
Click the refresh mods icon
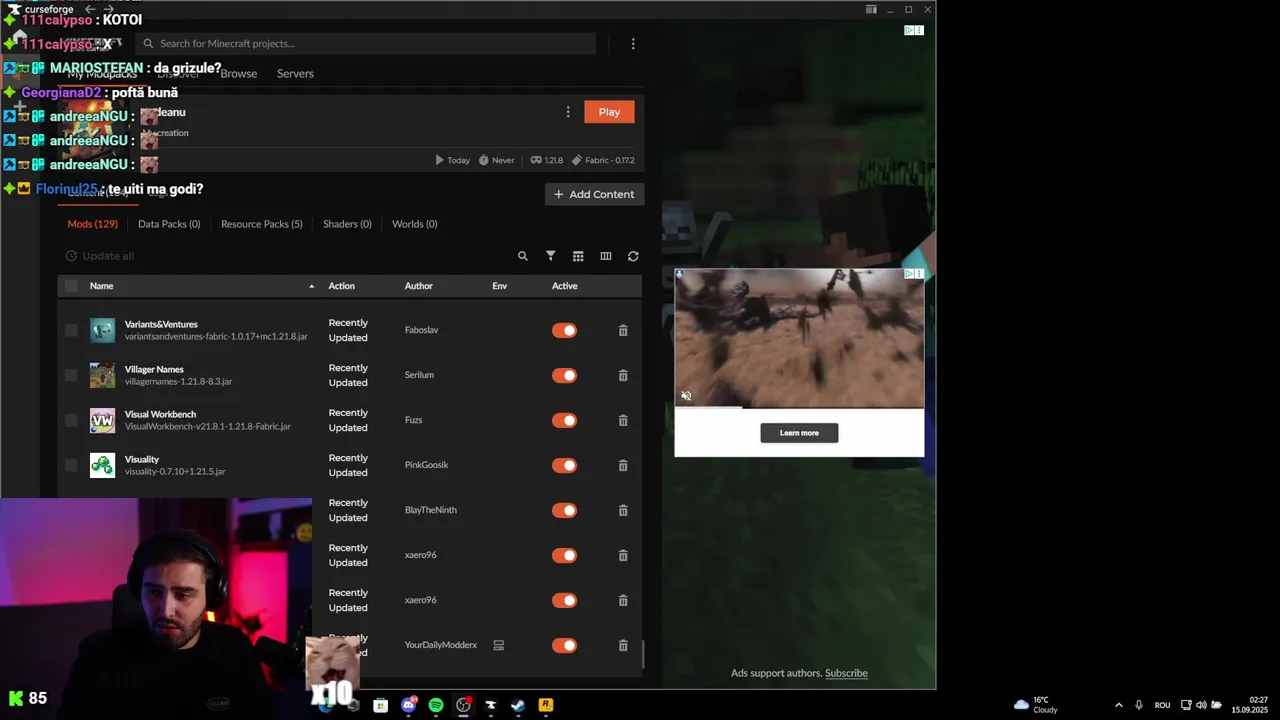click(x=633, y=256)
